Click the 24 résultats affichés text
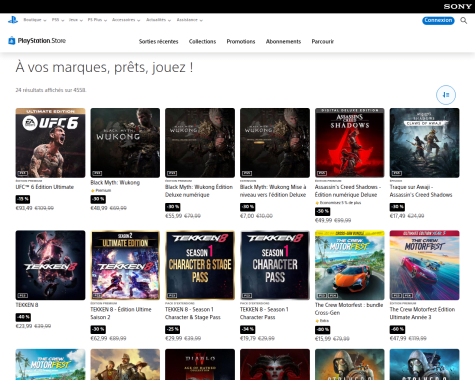 [51, 90]
